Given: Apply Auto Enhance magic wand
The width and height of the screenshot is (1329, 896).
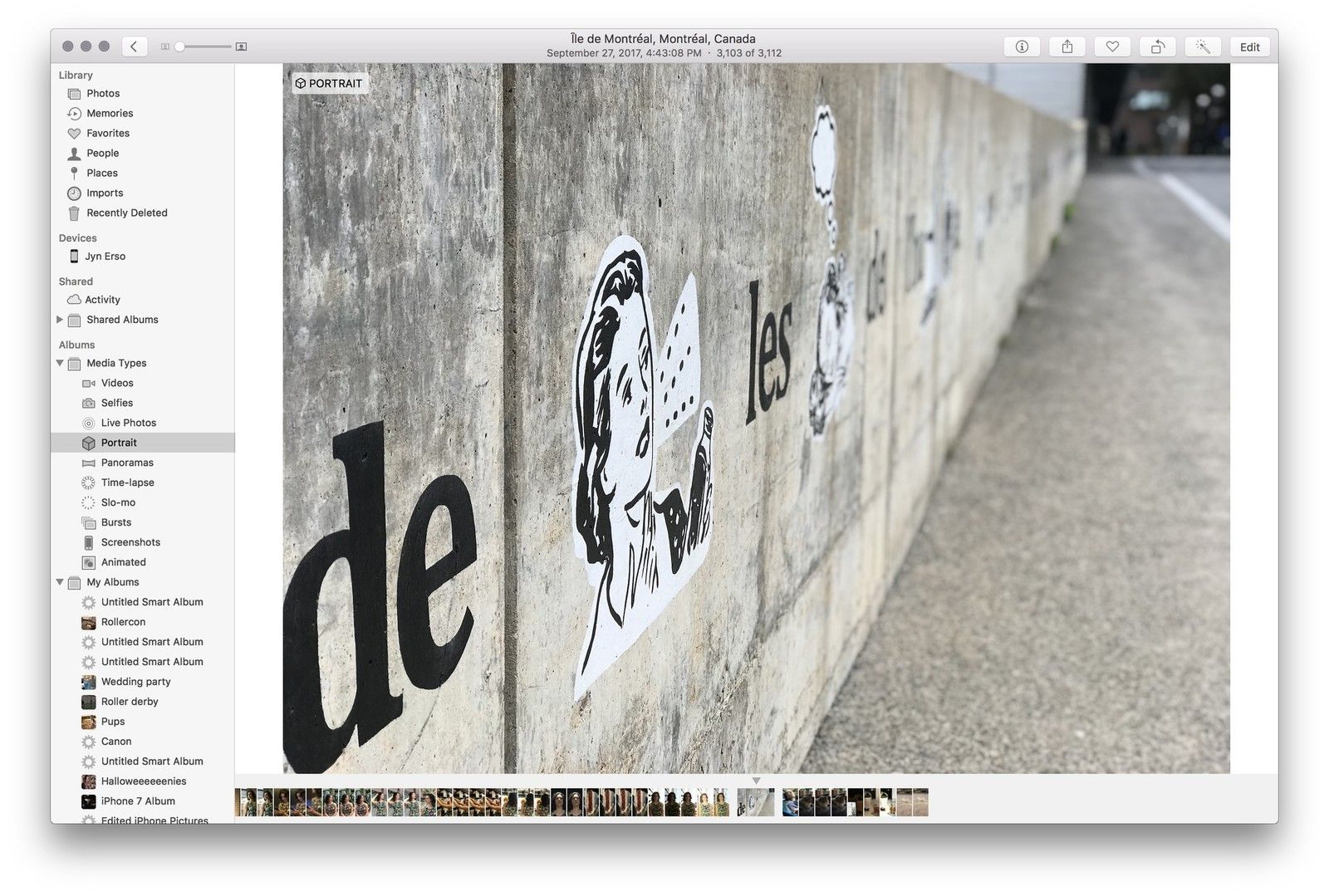Looking at the screenshot, I should pos(1202,47).
